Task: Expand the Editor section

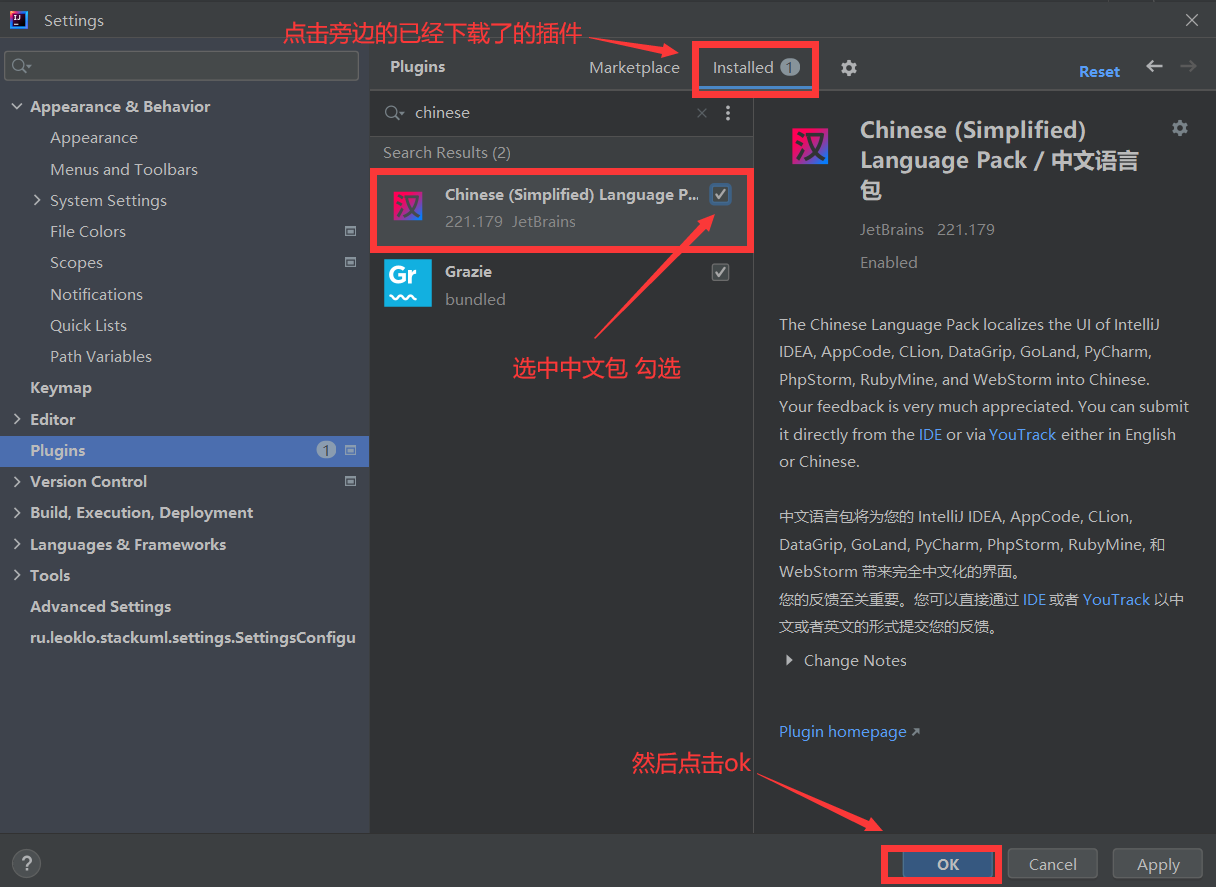Action: [17, 419]
